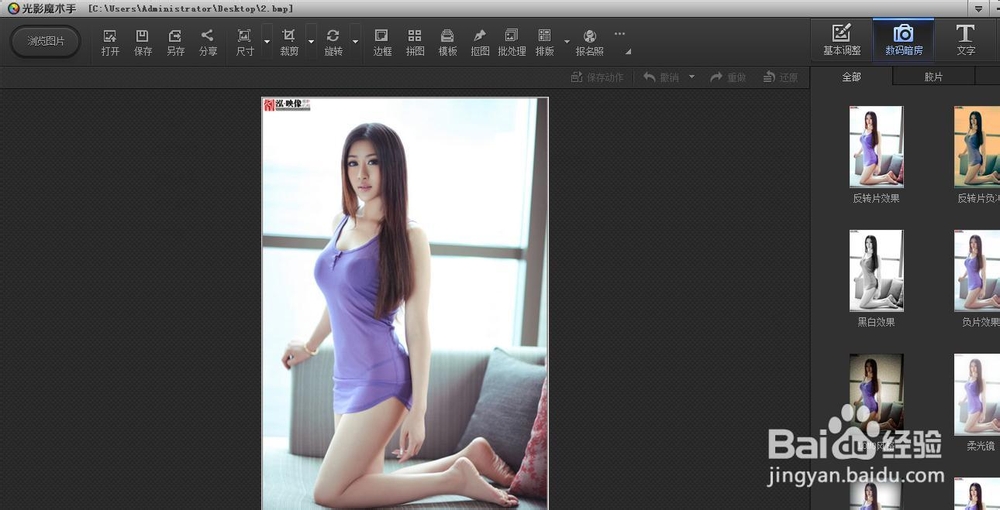
Task: Select the 全部 effects tab
Action: click(x=851, y=76)
